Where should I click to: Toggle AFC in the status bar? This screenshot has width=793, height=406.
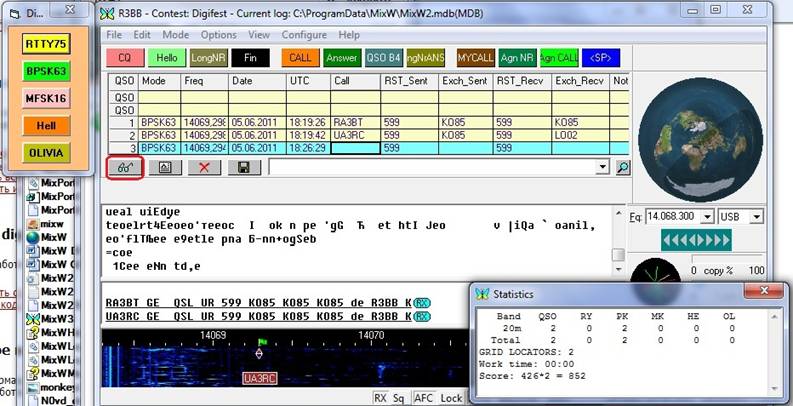pyautogui.click(x=424, y=398)
